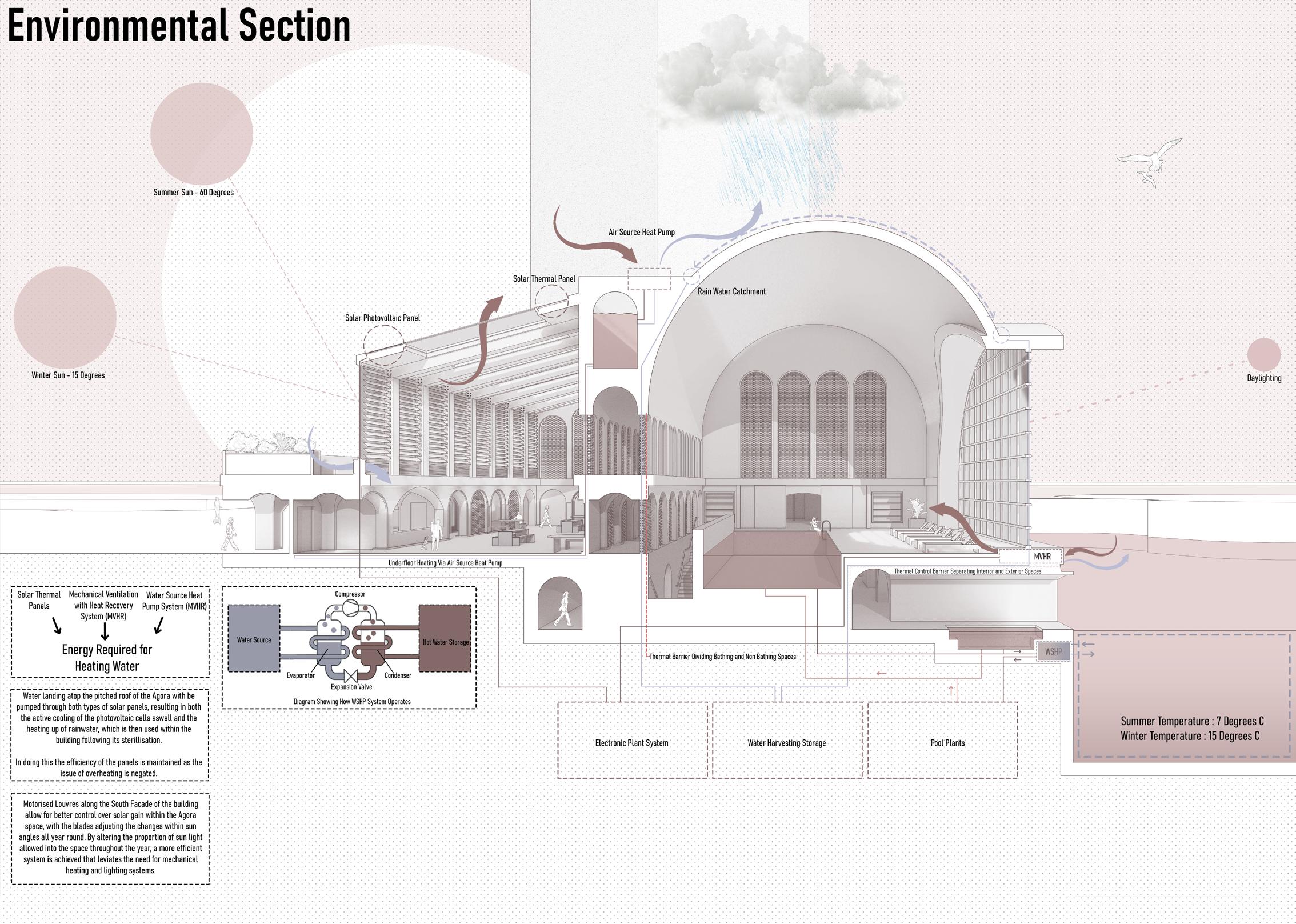Click the expansion valve symbol

pyautogui.click(x=351, y=675)
